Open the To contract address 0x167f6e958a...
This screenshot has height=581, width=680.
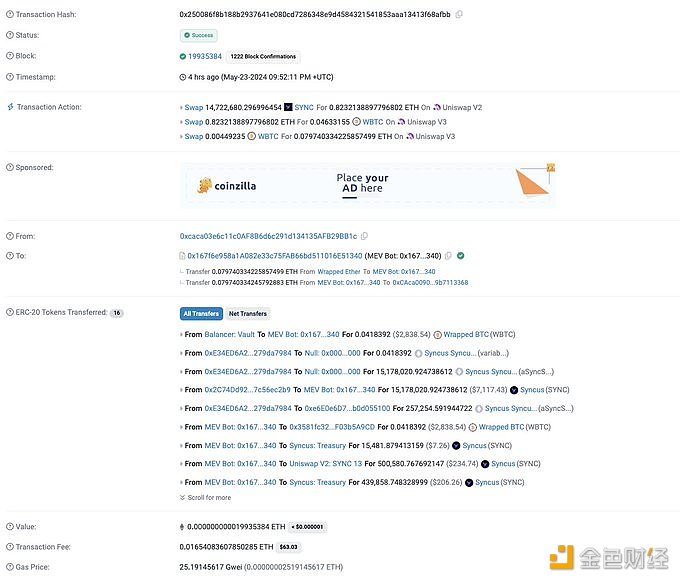click(x=275, y=256)
